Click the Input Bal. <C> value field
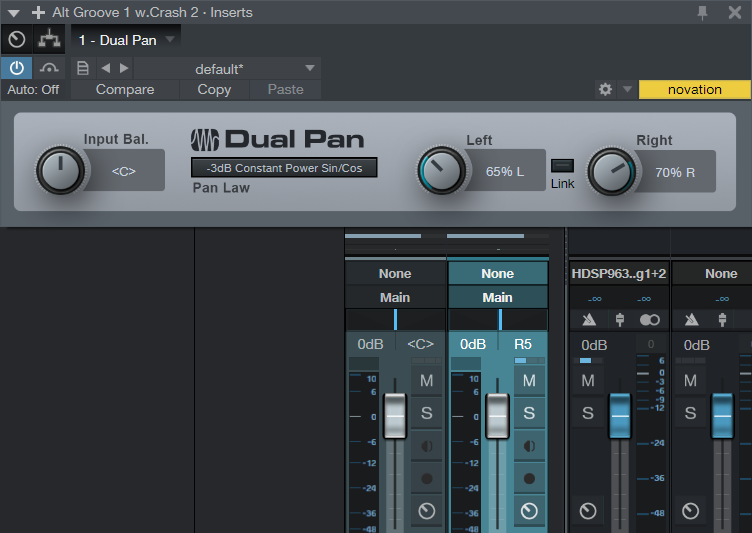 tap(124, 171)
